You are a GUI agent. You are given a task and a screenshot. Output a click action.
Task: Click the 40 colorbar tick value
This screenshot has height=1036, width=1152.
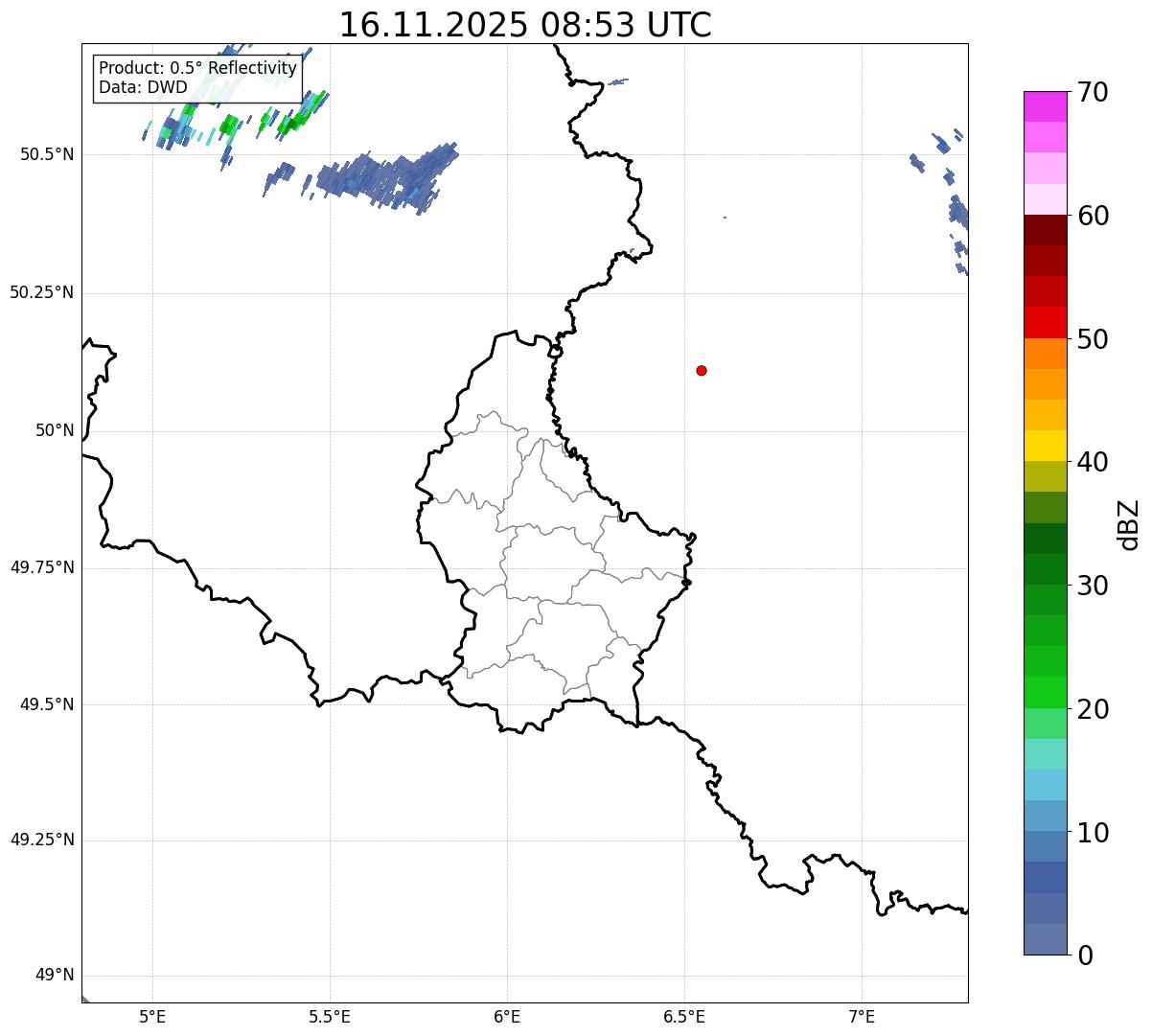(1093, 462)
